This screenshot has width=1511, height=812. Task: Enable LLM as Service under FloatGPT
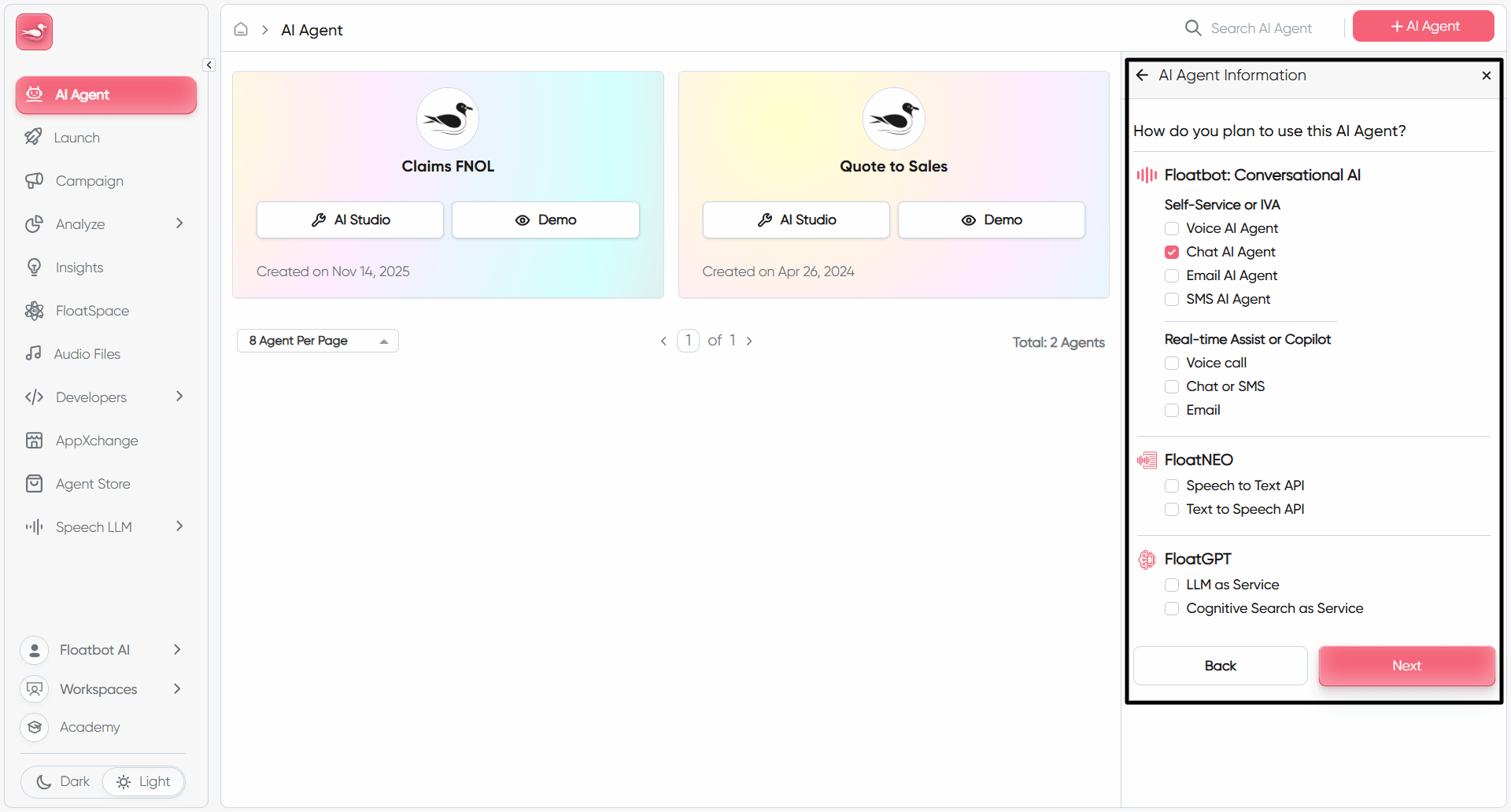tap(1172, 585)
